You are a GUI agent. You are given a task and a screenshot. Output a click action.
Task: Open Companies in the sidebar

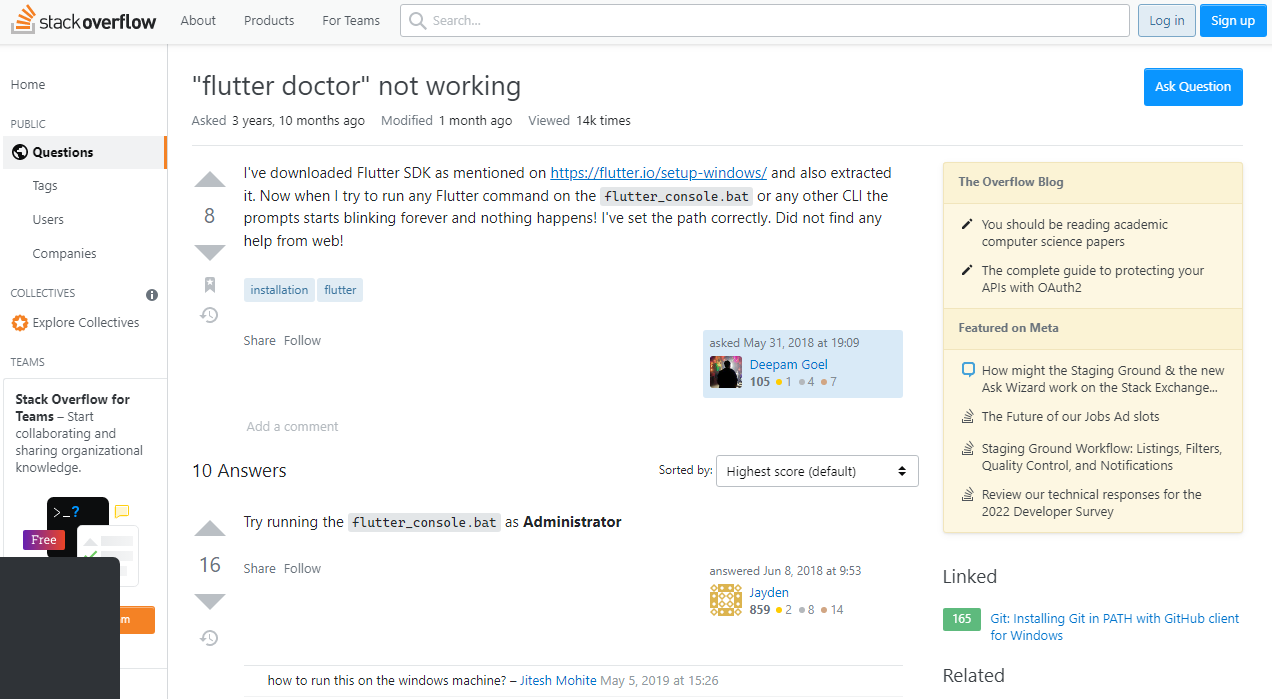tap(64, 254)
